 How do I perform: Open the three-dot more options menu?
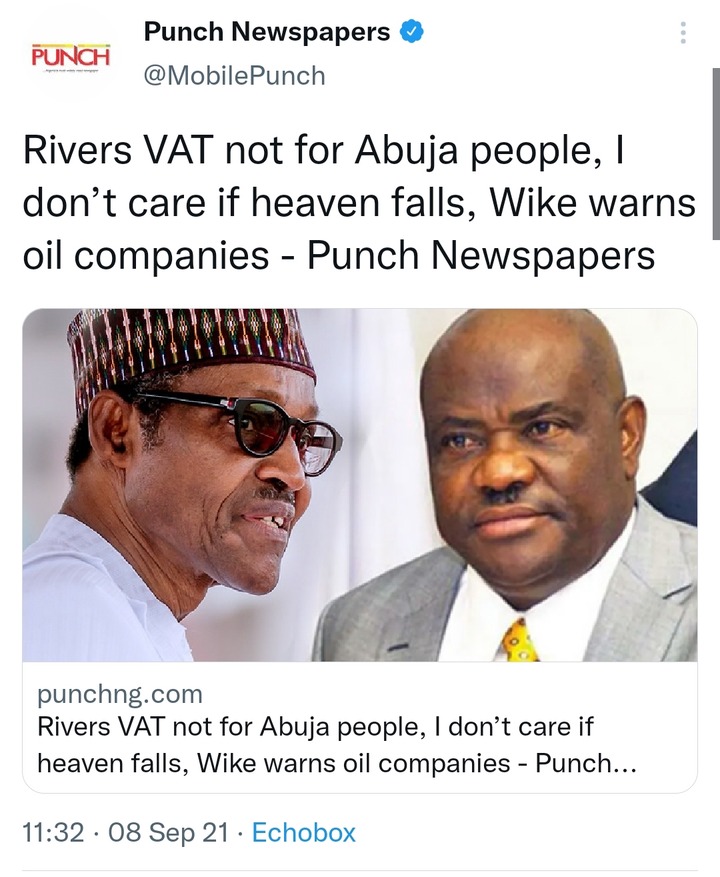coord(683,33)
